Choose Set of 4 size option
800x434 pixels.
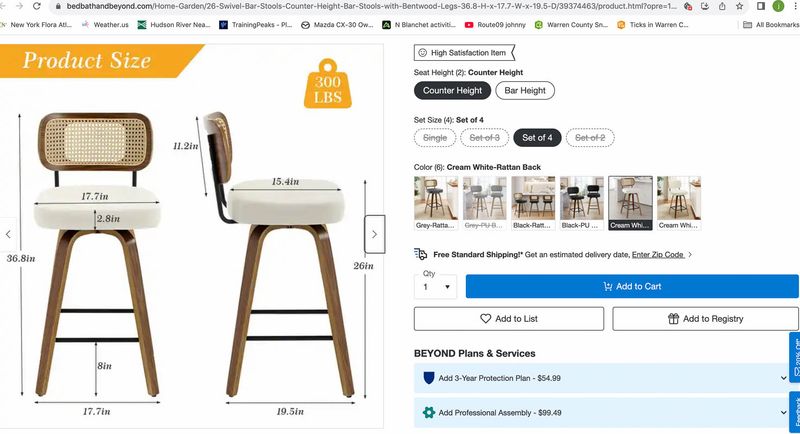(x=537, y=138)
